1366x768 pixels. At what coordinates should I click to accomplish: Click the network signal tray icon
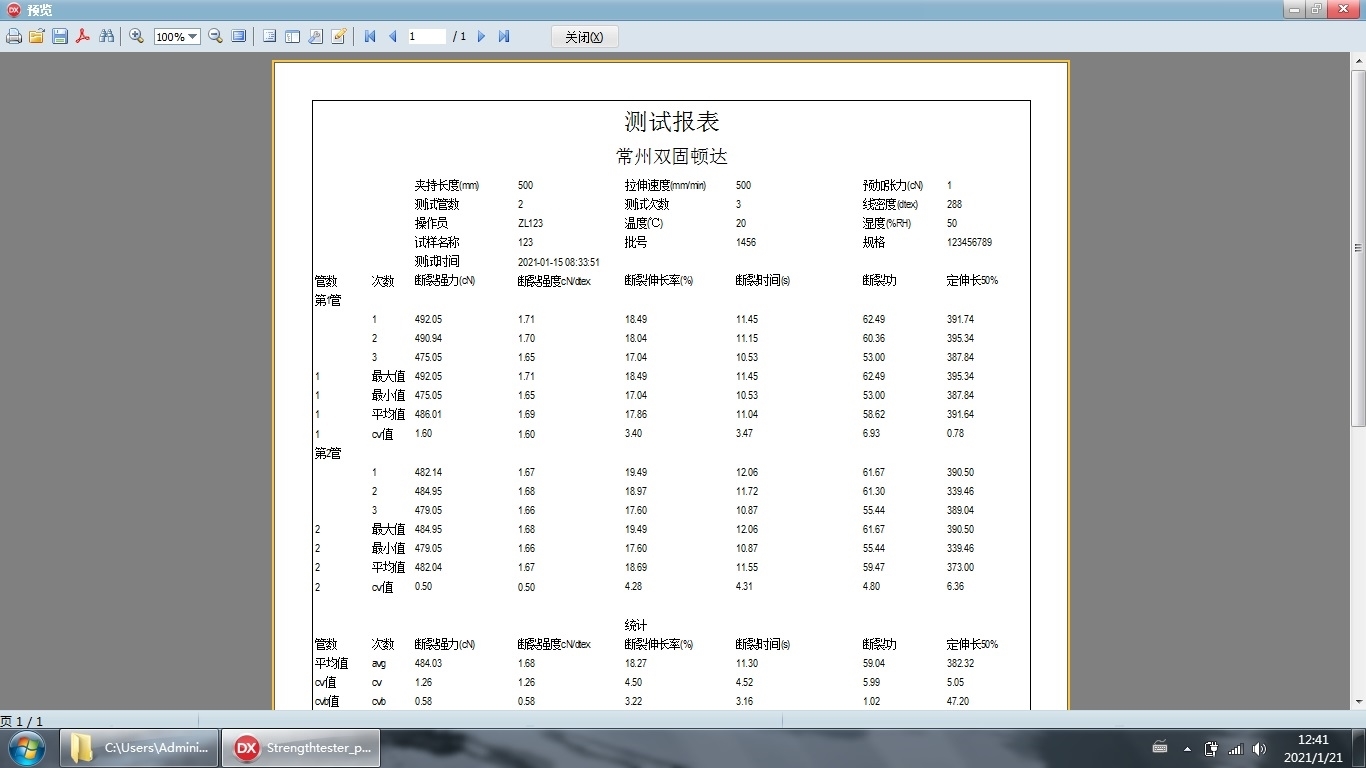tap(1235, 748)
